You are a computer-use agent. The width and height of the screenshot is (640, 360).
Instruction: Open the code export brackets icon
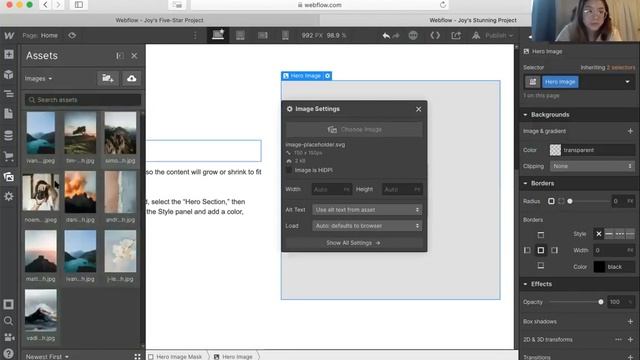435,36
